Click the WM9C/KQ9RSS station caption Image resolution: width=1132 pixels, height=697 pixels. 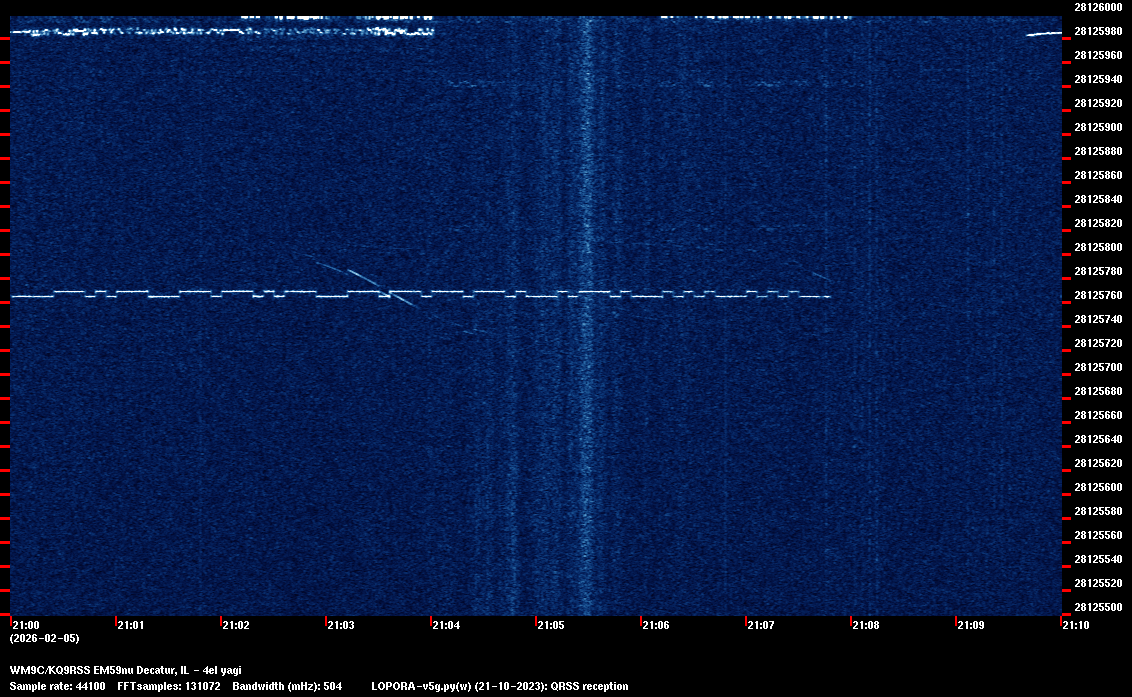(125, 670)
